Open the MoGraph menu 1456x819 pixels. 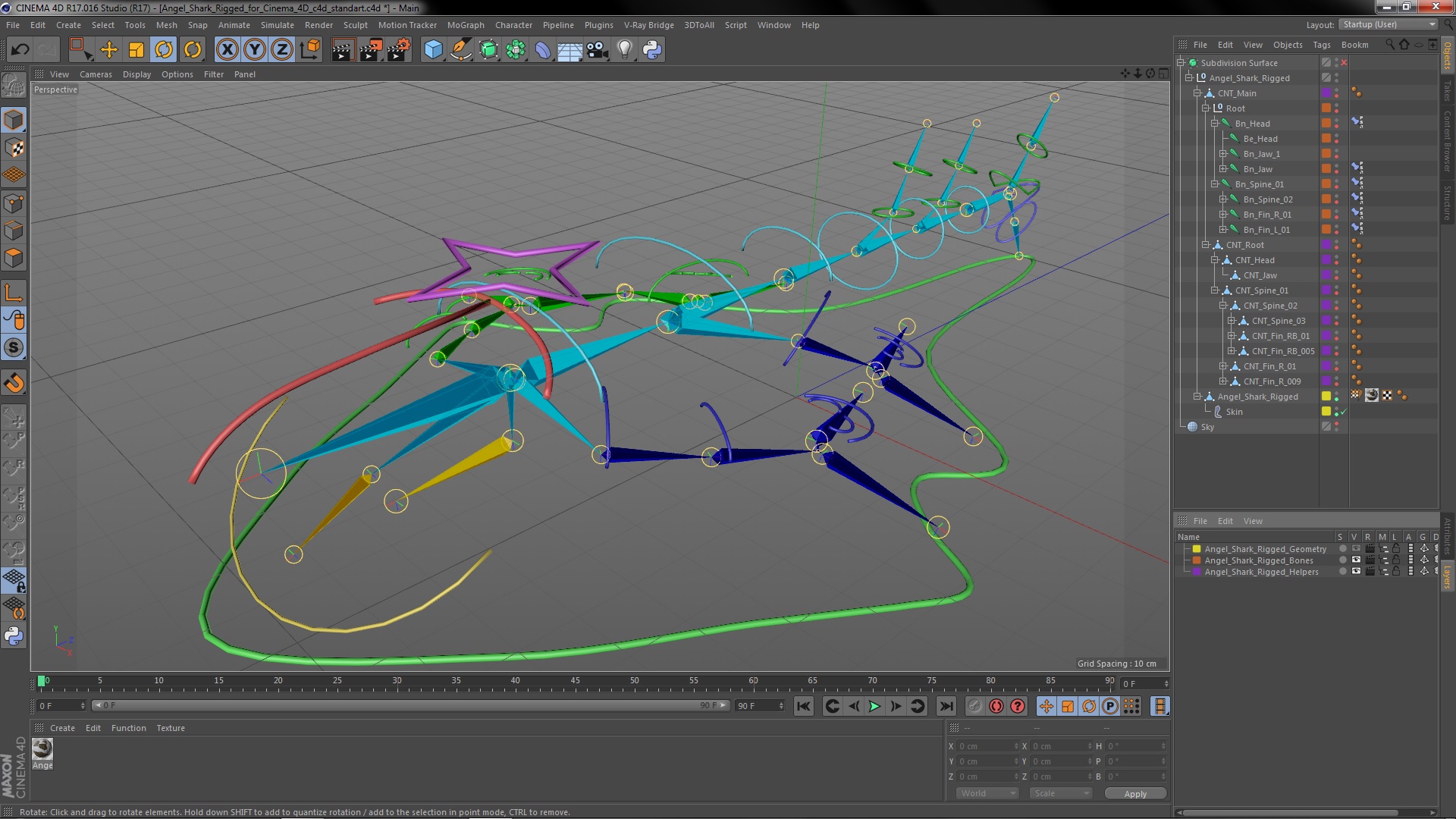pyautogui.click(x=465, y=25)
